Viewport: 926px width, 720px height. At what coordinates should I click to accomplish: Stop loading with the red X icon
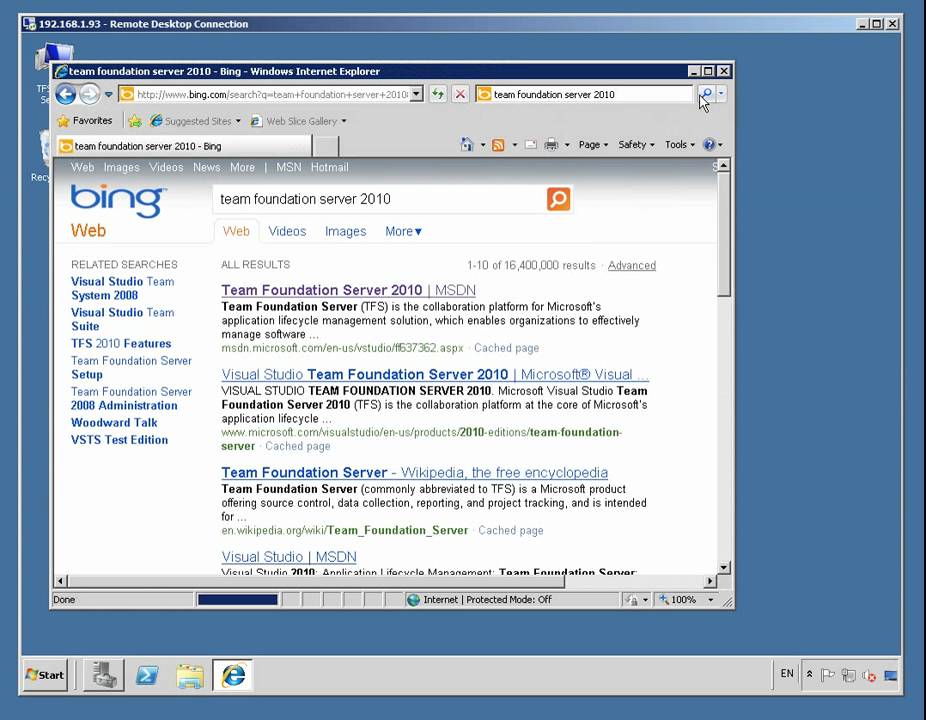point(460,94)
